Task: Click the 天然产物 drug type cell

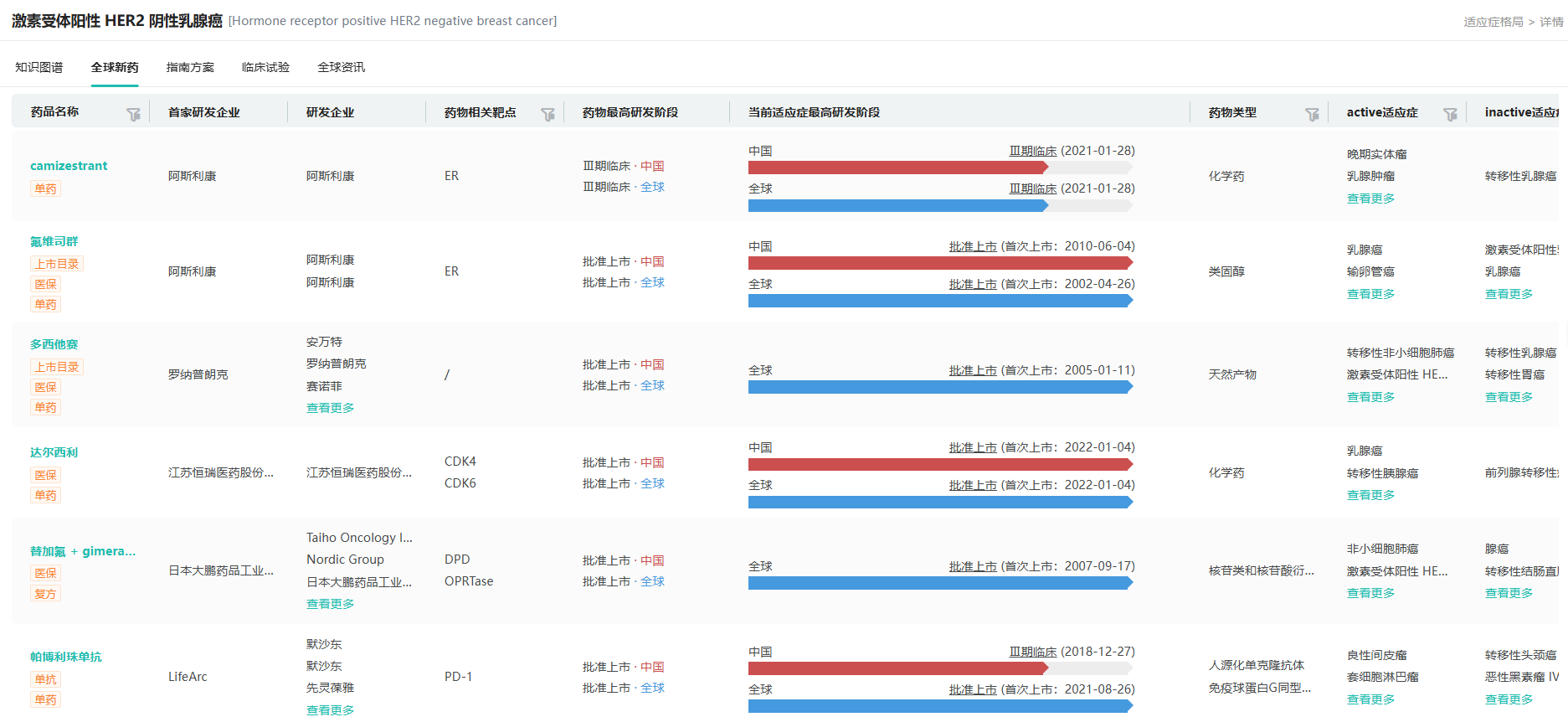Action: 1232,374
